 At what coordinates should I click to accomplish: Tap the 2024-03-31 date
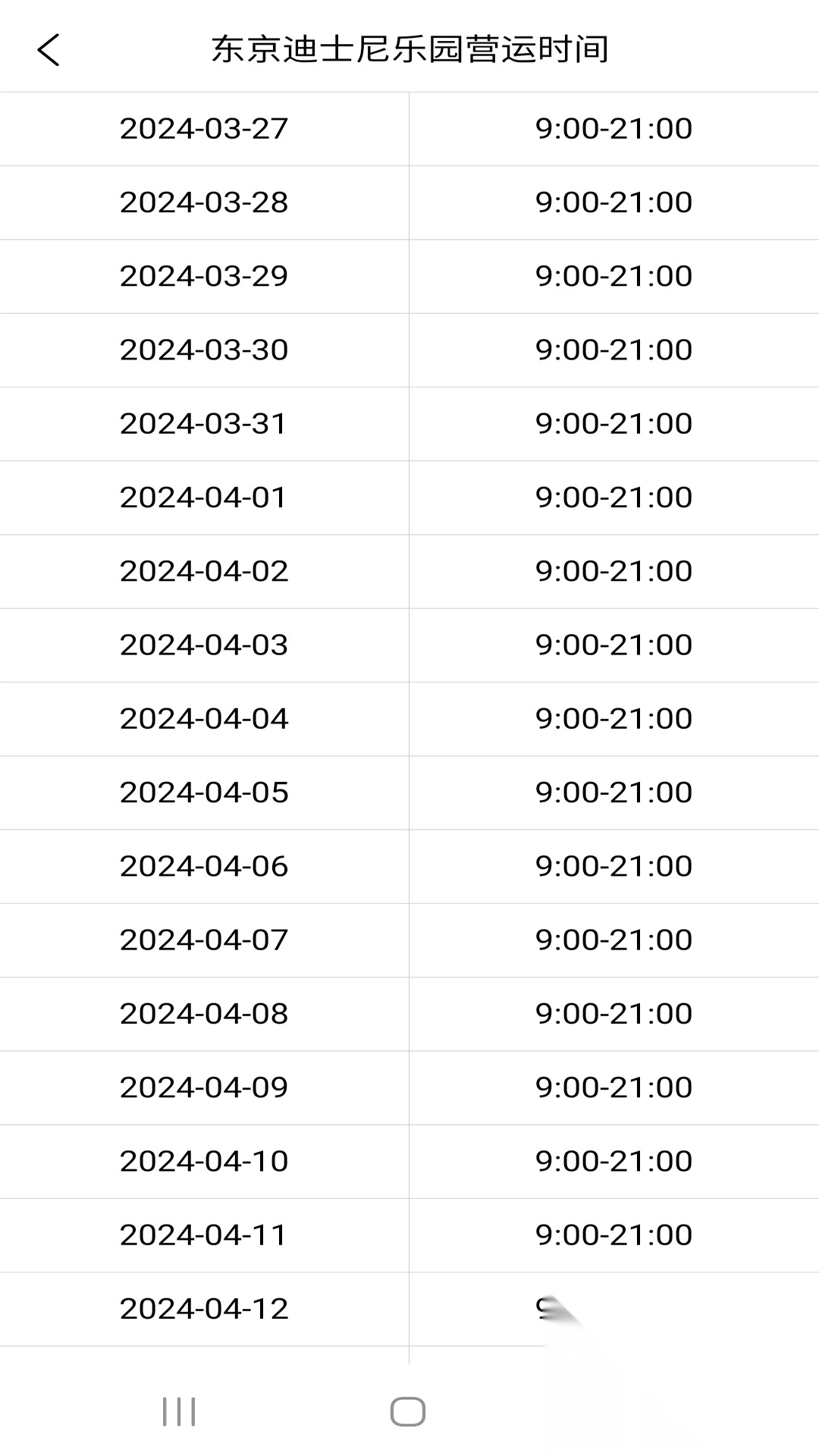pyautogui.click(x=204, y=423)
